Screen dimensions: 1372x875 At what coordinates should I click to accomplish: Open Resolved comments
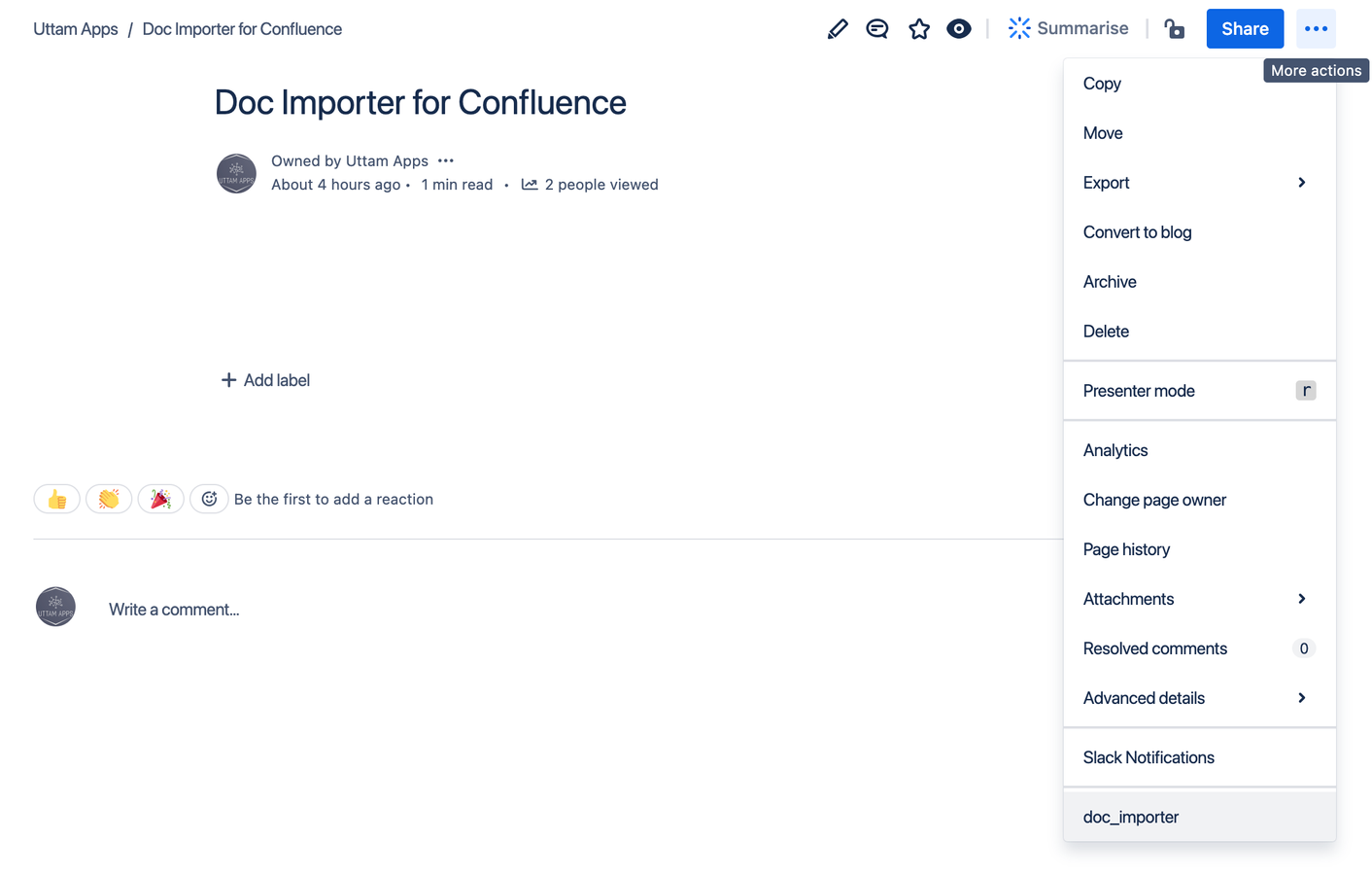[x=1199, y=648]
